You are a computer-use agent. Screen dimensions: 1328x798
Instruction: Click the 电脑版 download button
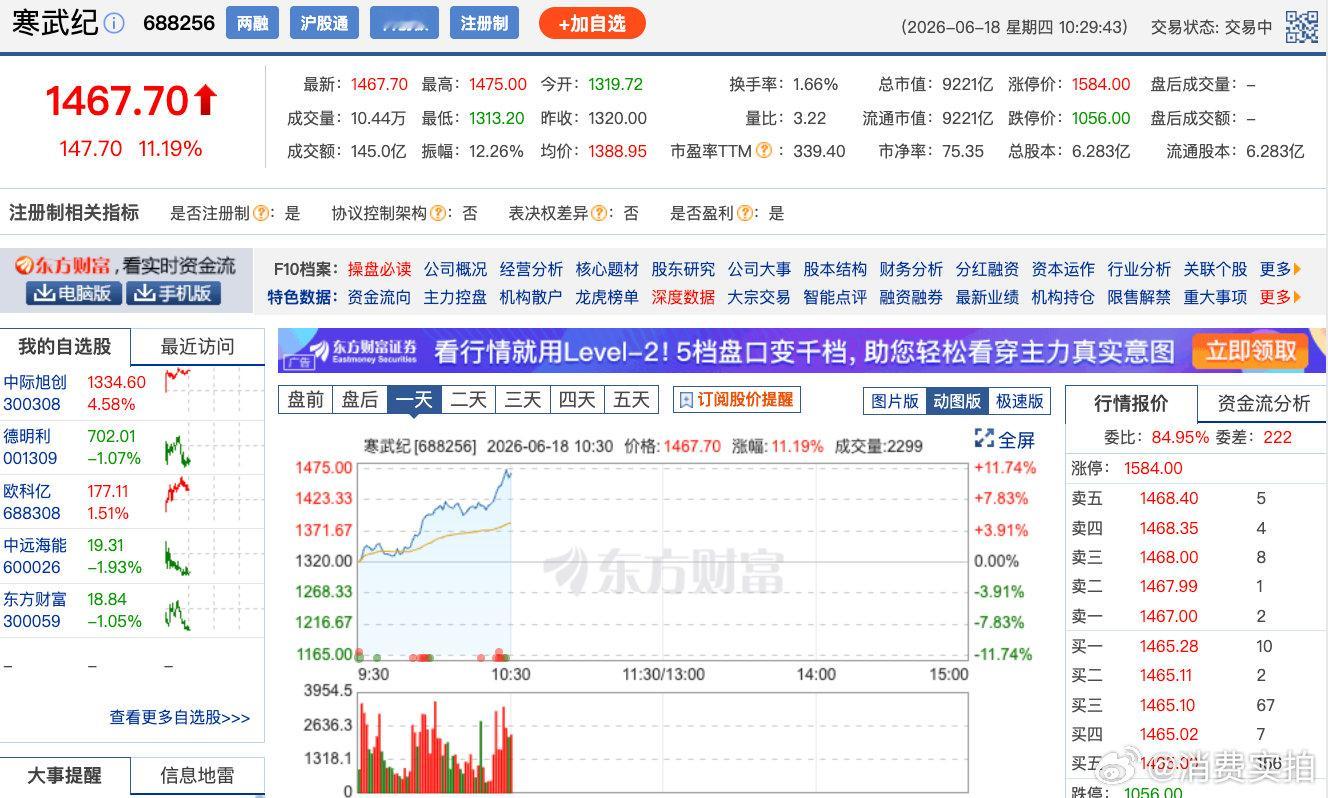pyautogui.click(x=74, y=293)
